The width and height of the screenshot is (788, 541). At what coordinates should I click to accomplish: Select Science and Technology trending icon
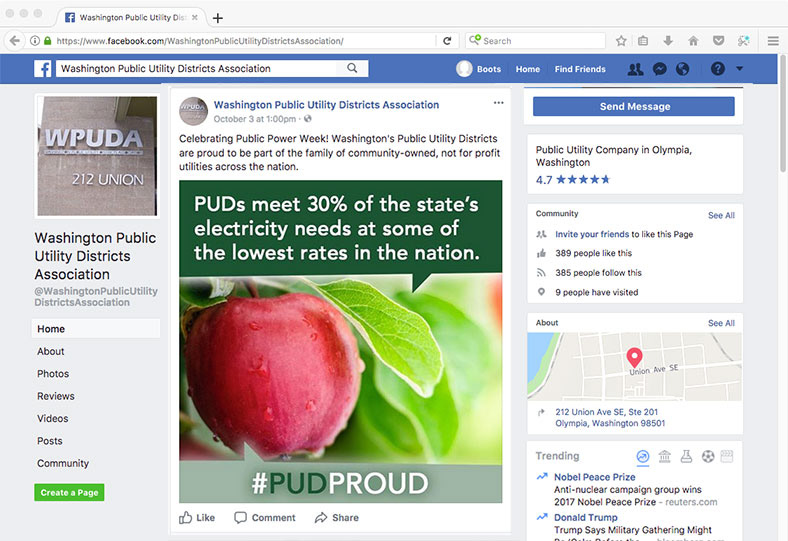[x=686, y=456]
